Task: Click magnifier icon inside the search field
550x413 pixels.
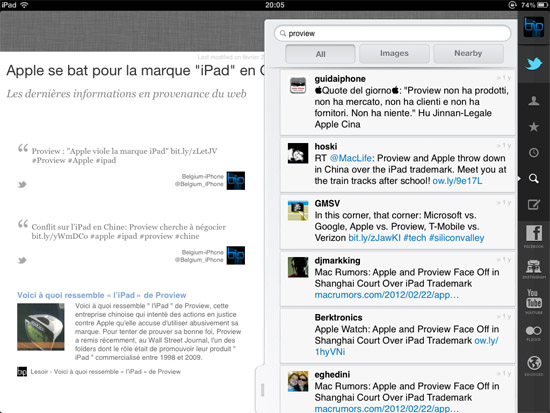Action: point(283,33)
